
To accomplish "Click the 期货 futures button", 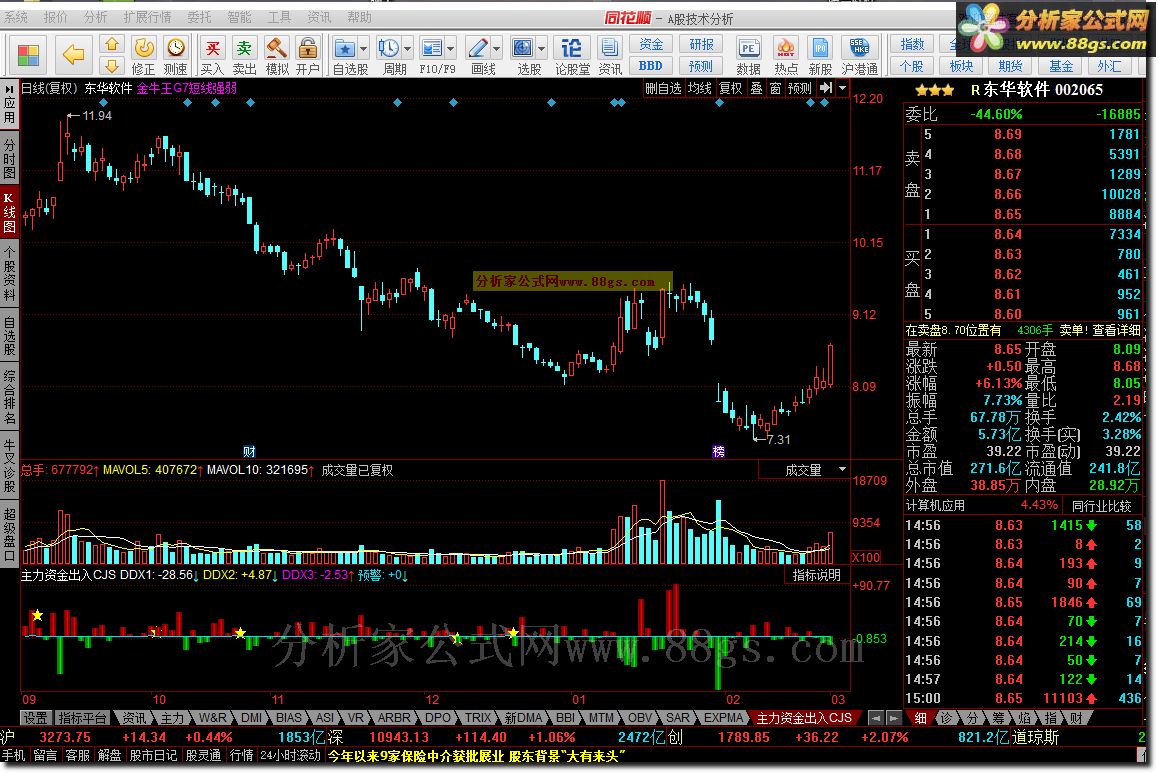I will point(1011,66).
